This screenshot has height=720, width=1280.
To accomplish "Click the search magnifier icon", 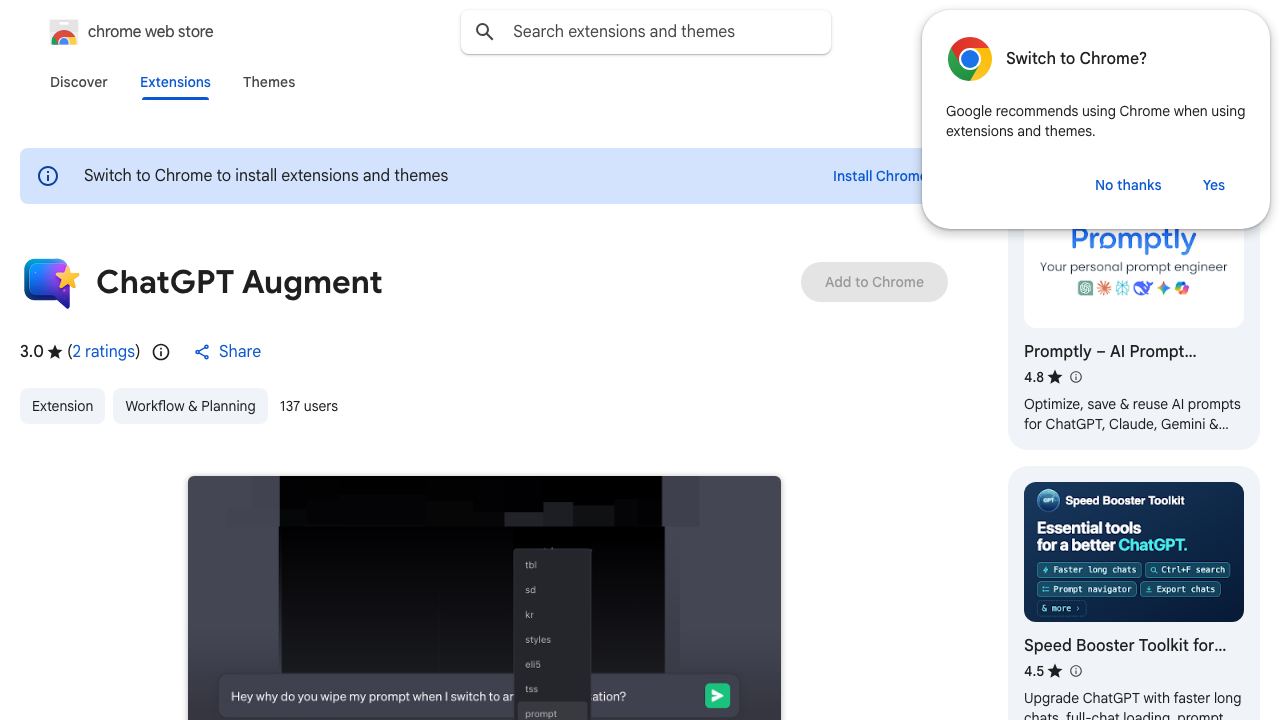I will tap(485, 32).
